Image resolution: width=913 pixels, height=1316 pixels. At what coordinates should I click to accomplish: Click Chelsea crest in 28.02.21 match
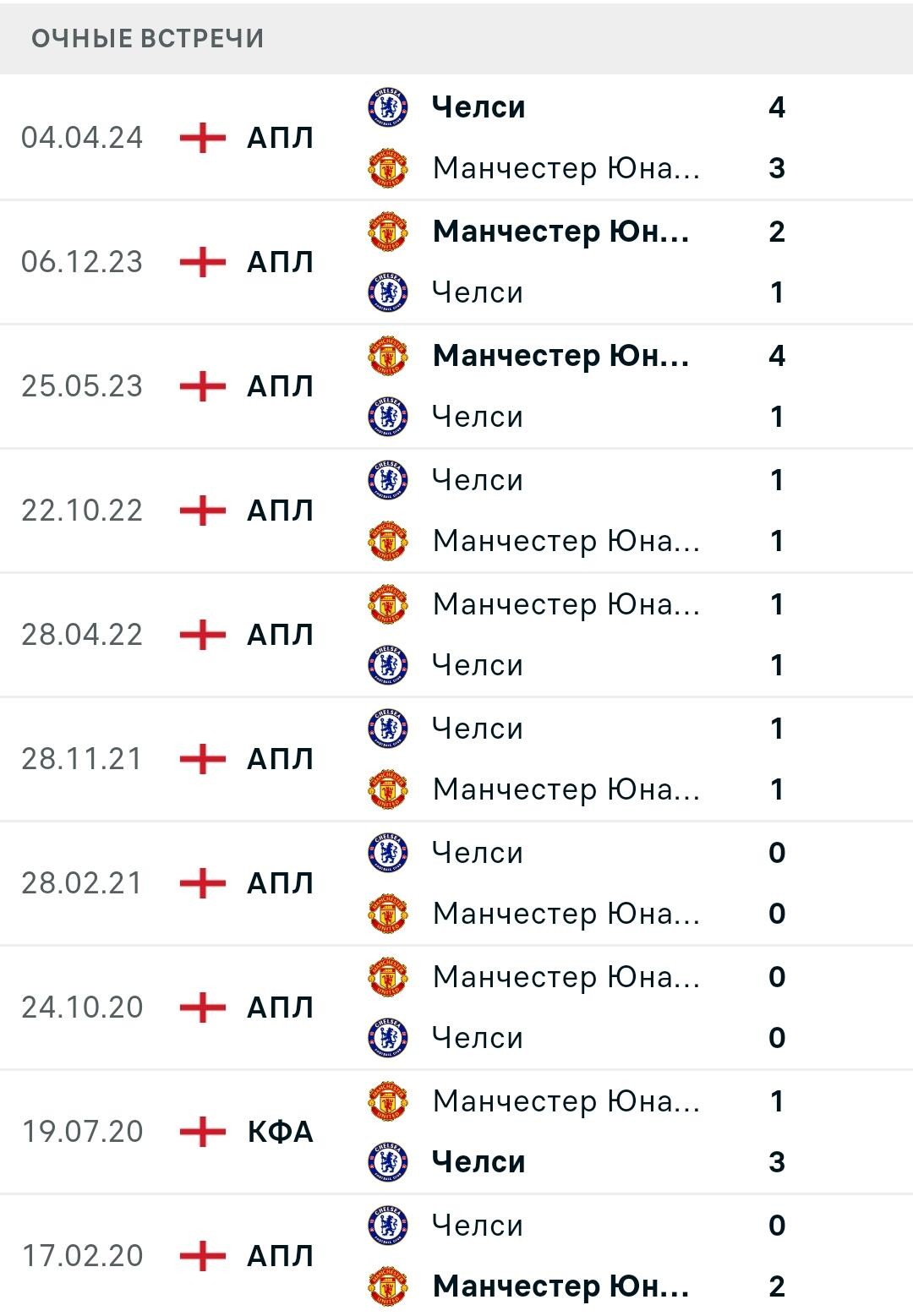click(388, 853)
